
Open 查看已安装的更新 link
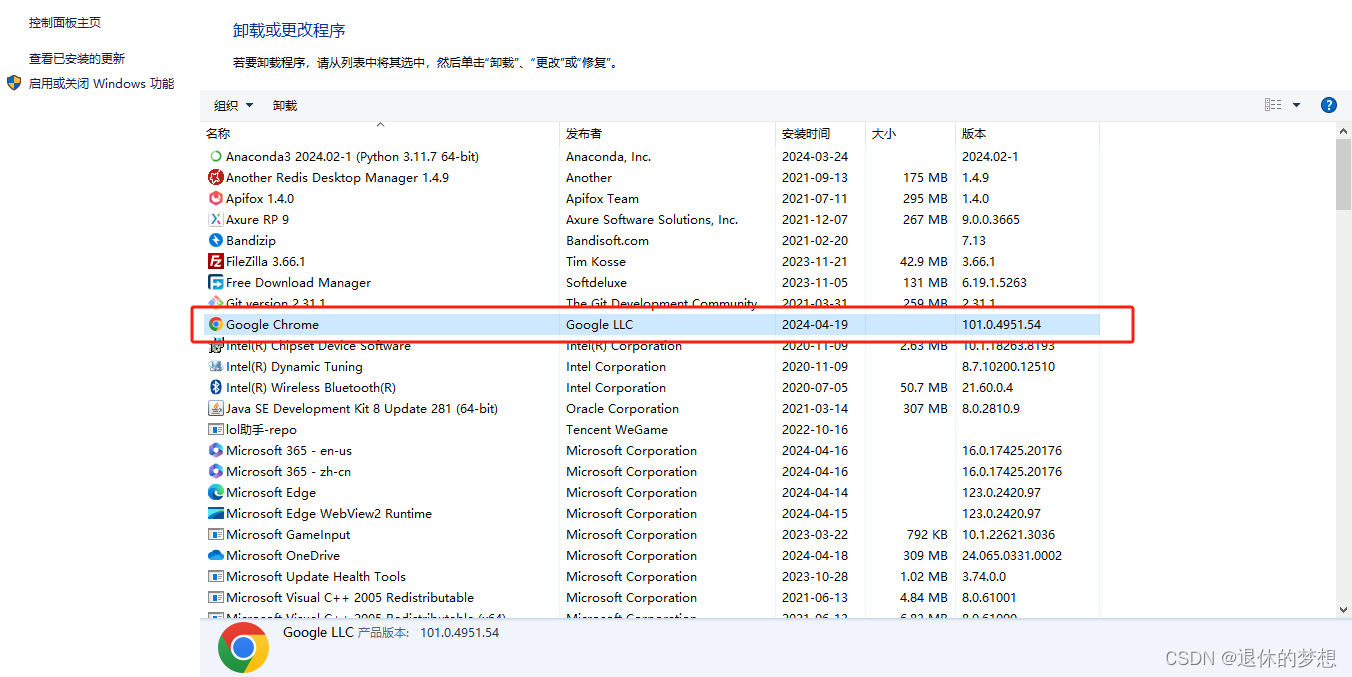[77, 58]
